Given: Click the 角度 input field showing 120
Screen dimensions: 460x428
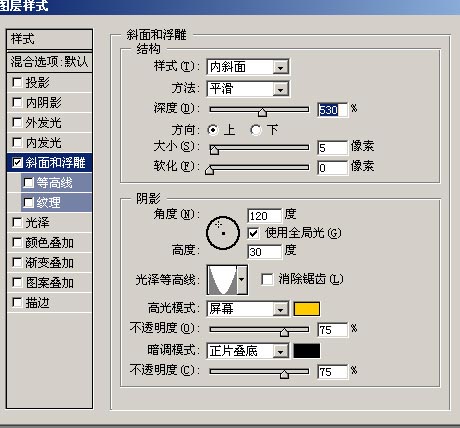Looking at the screenshot, I should tap(265, 216).
